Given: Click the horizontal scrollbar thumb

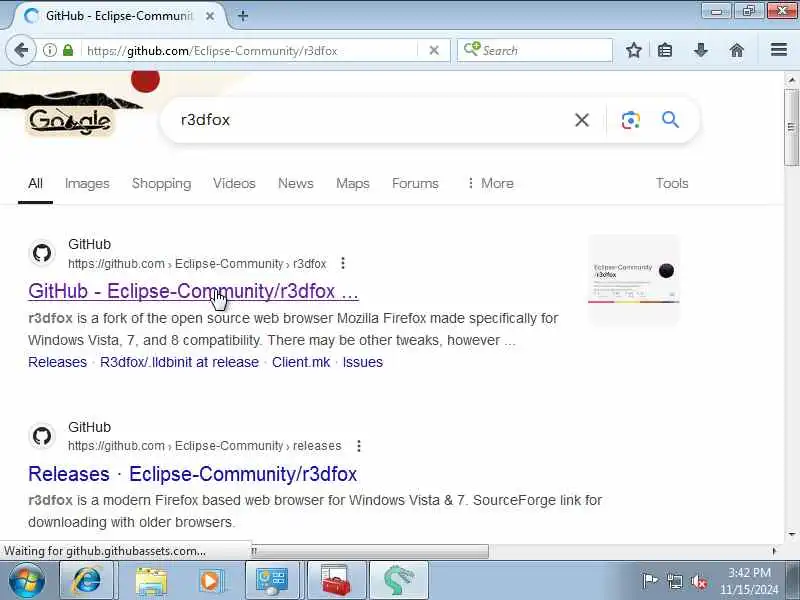Looking at the screenshot, I should coord(369,551).
